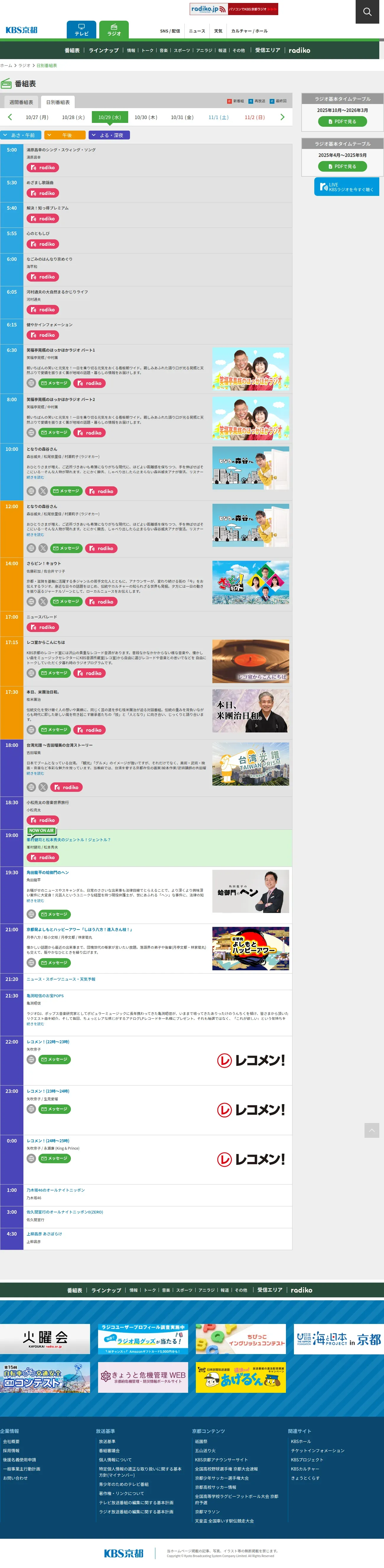Open 番組表 in green navigation bar
This screenshot has width=384, height=1568.
72,51
